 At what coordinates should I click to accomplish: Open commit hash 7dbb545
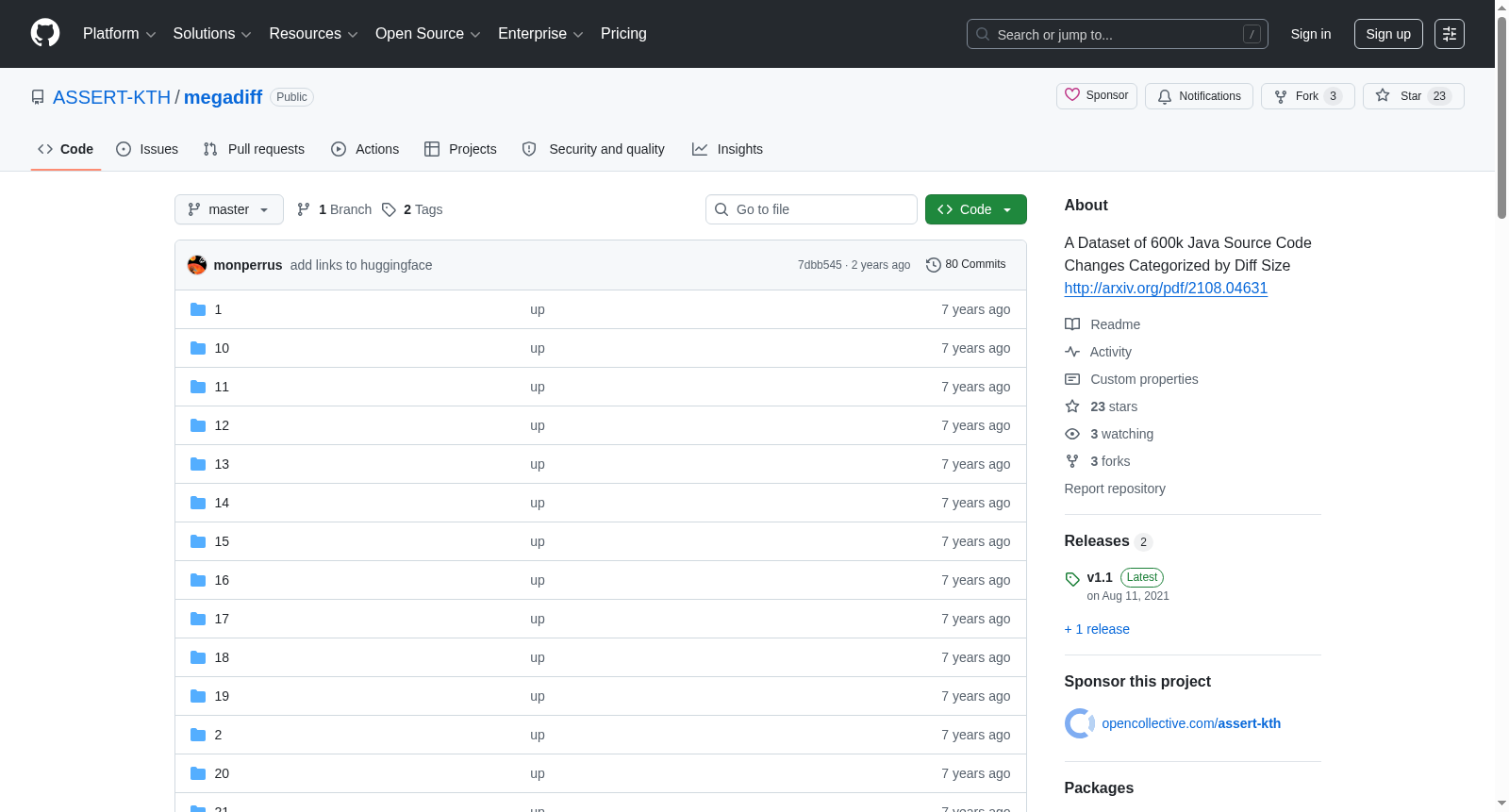point(820,265)
